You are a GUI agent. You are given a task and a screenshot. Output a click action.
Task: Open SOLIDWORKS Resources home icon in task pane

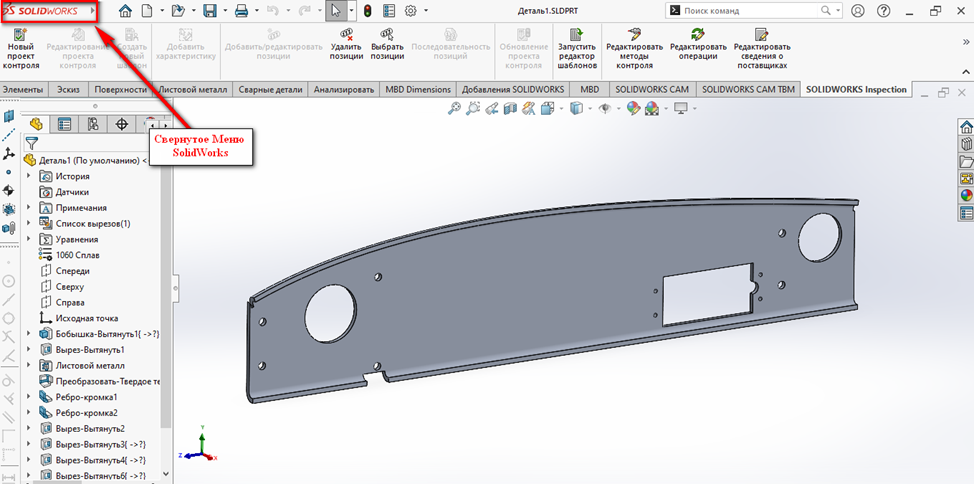pyautogui.click(x=966, y=127)
